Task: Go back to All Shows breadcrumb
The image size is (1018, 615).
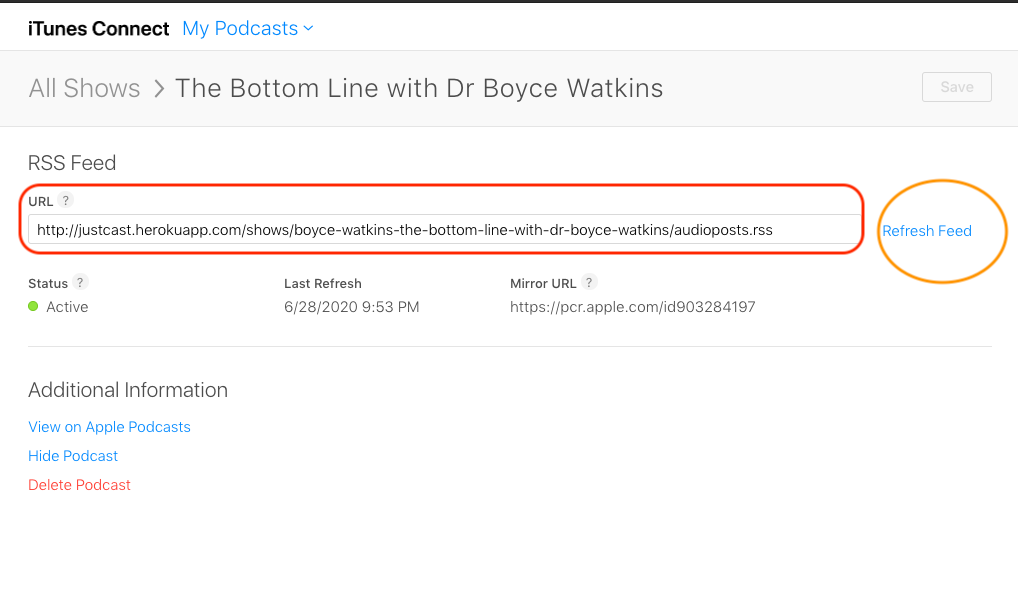Action: coord(84,88)
